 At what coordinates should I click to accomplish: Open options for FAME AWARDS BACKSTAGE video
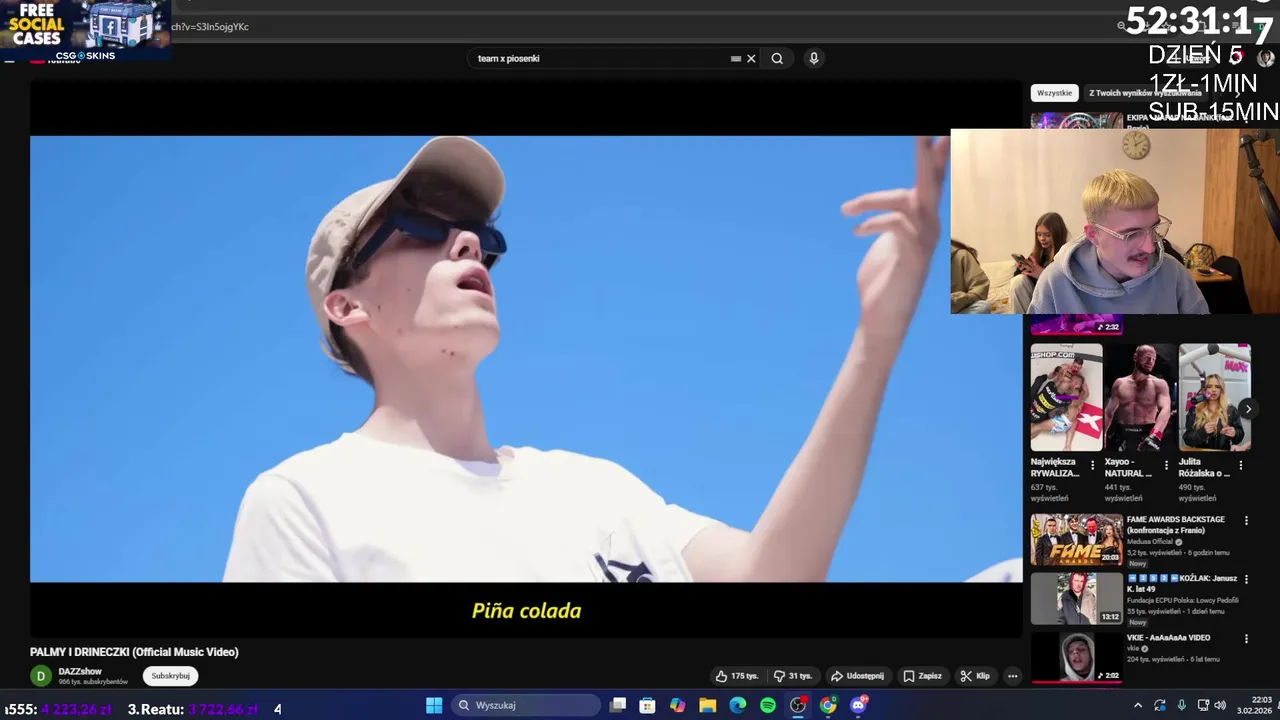point(1246,520)
